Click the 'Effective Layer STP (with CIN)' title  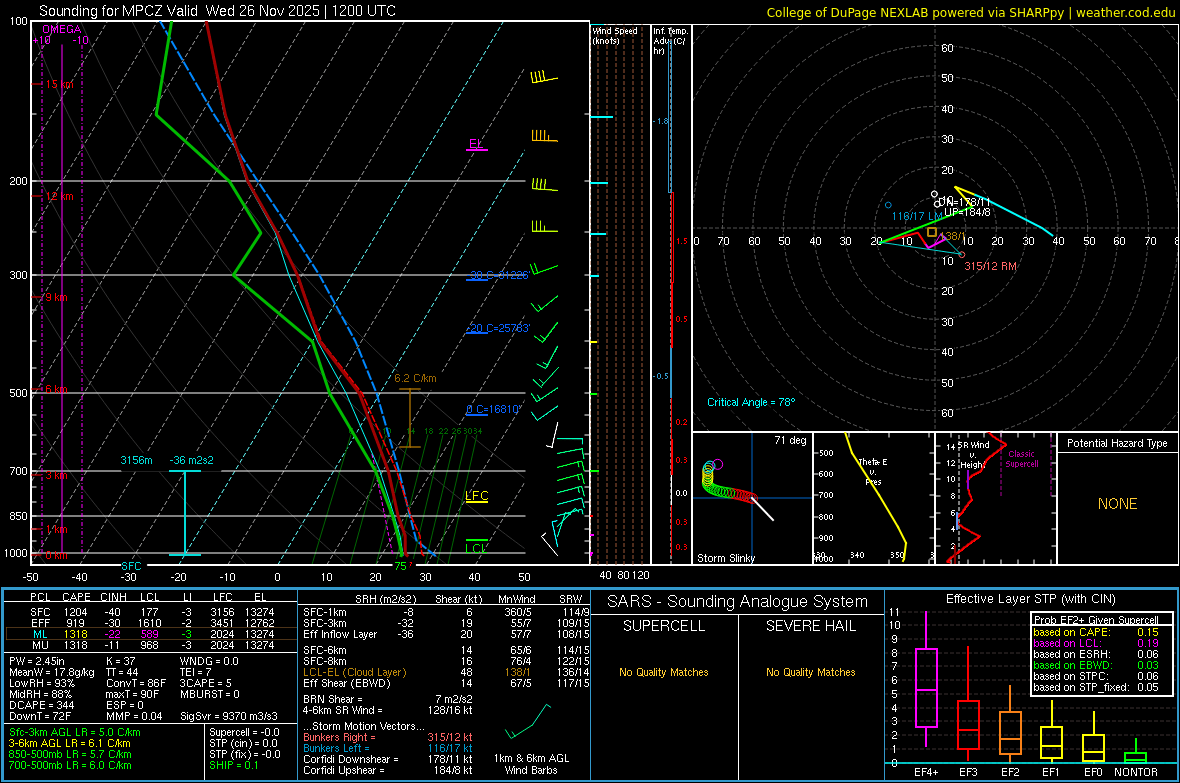(x=1030, y=599)
